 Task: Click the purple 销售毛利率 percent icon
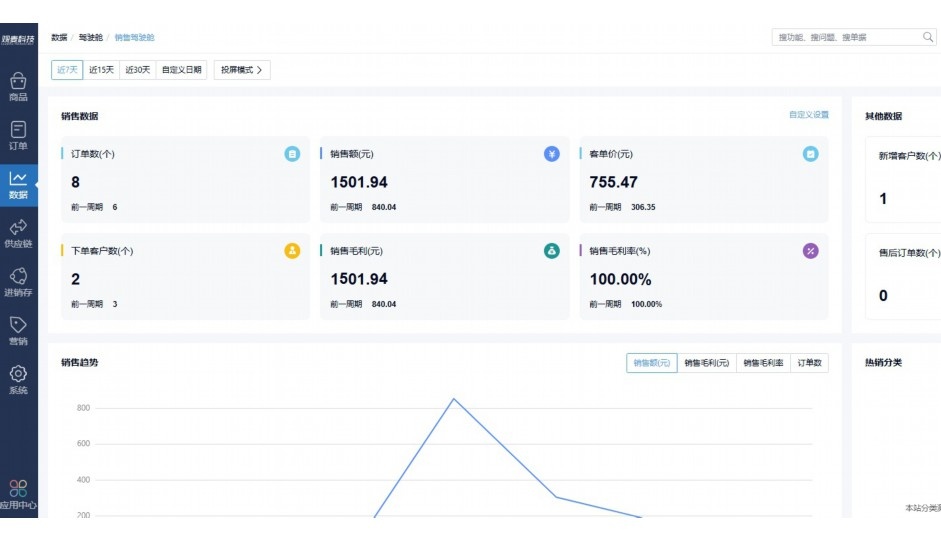(x=811, y=251)
